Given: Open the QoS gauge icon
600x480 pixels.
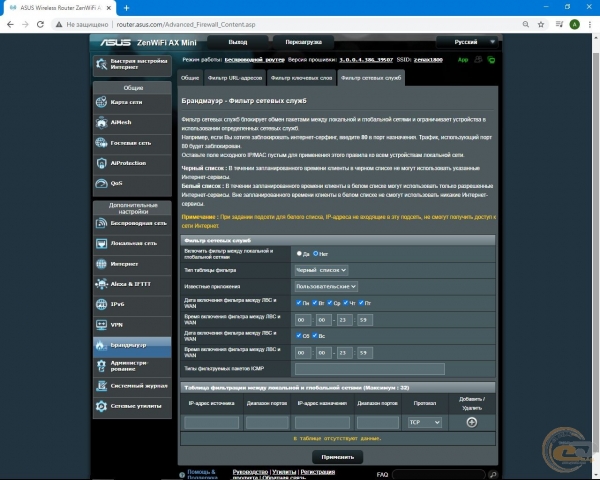Looking at the screenshot, I should (101, 183).
